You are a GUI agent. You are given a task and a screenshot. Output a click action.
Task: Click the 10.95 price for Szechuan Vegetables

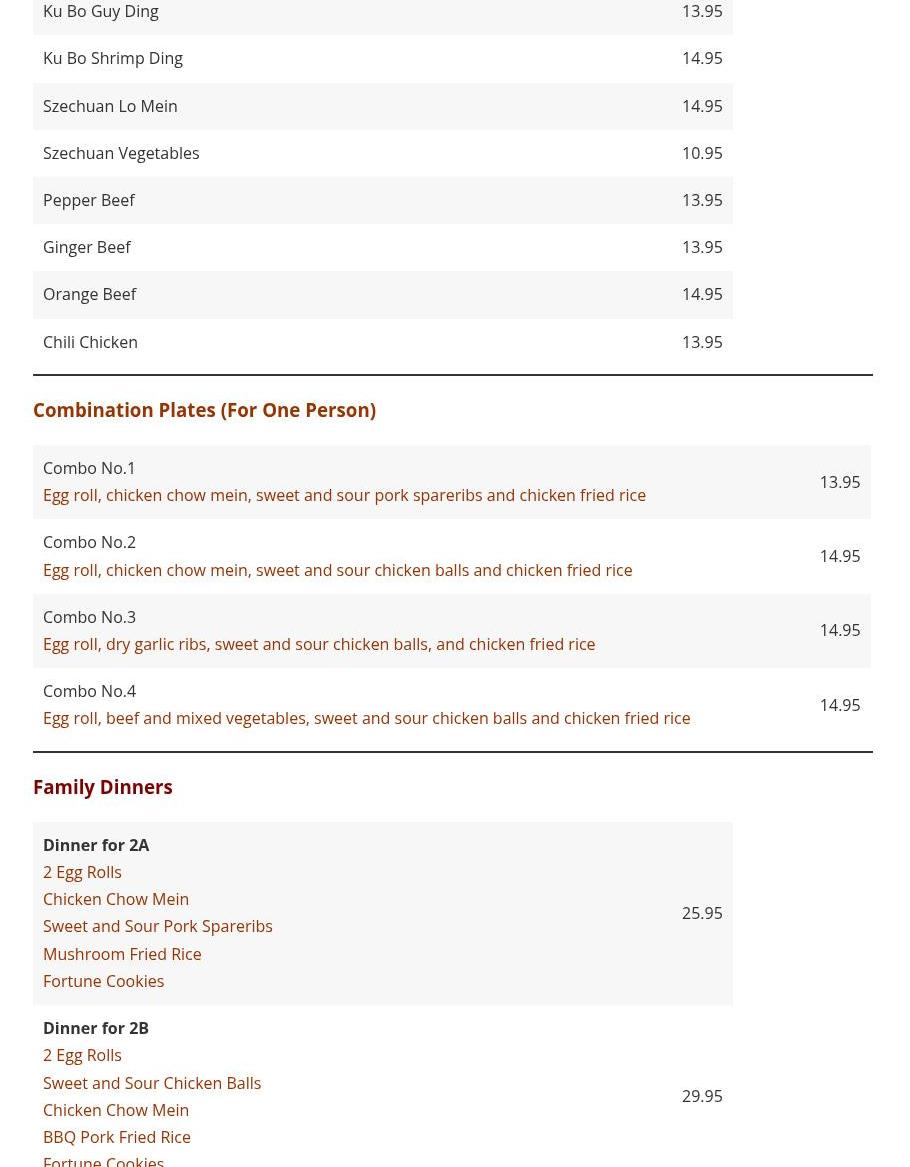point(701,153)
